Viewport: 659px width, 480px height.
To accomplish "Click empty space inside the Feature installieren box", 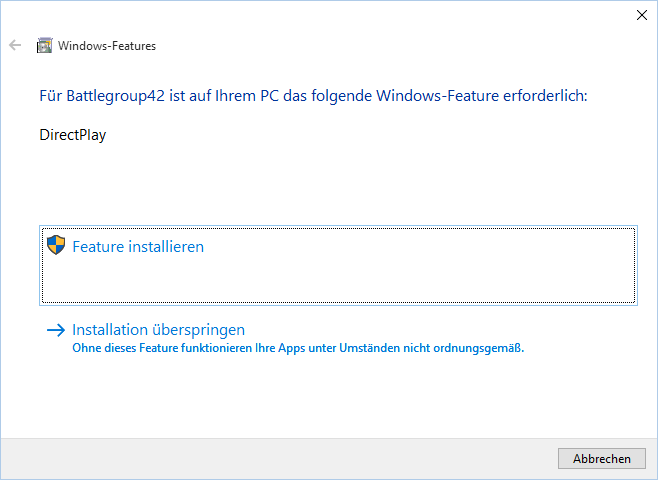I will point(378,277).
